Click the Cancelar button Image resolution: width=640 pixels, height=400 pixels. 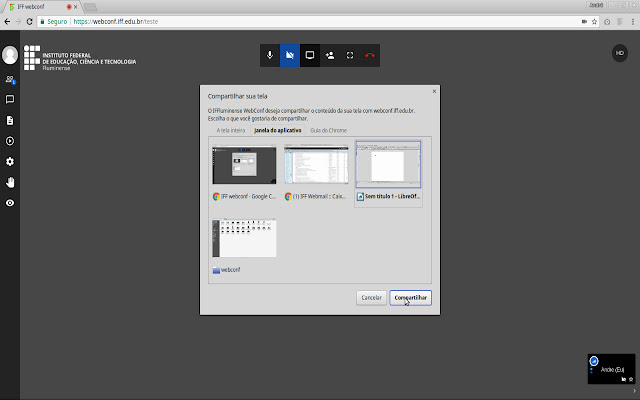coord(371,298)
